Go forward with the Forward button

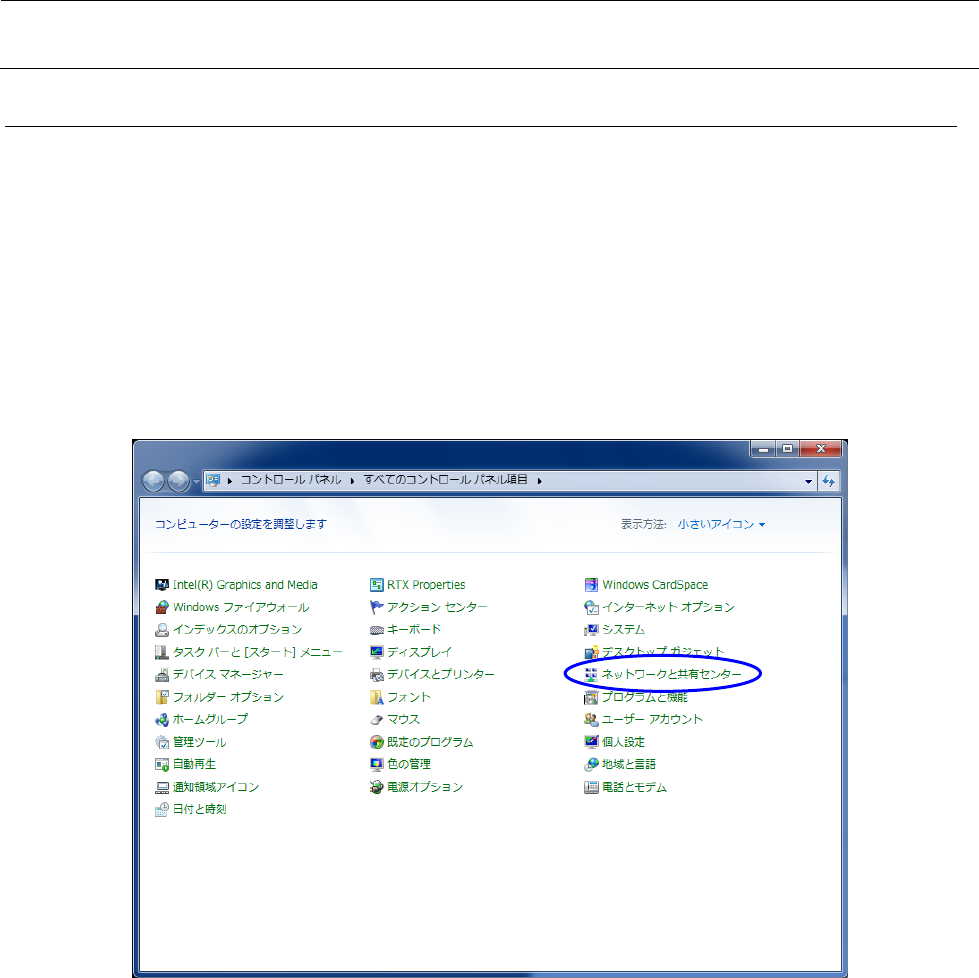[x=178, y=482]
